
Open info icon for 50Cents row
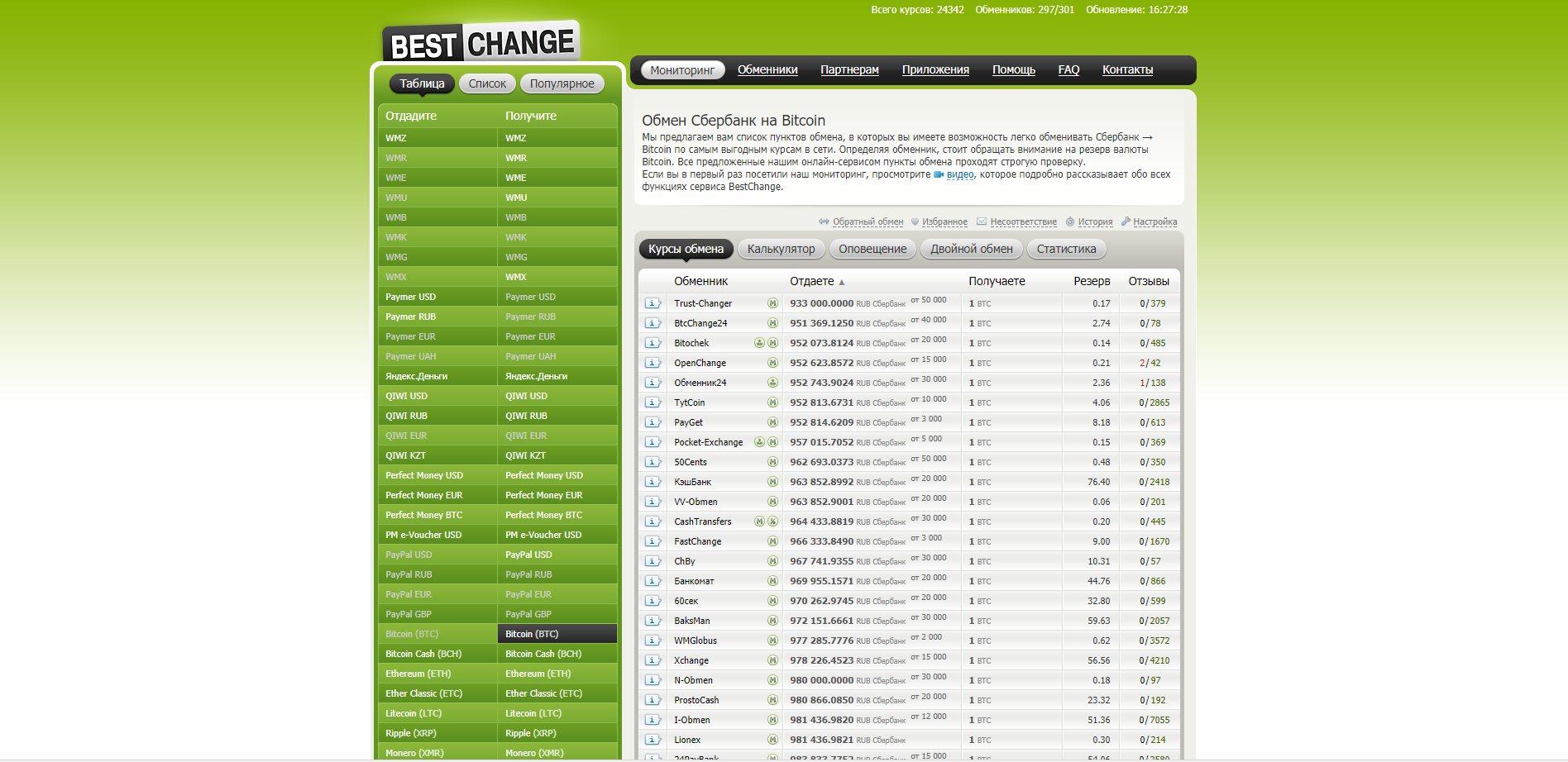point(653,462)
